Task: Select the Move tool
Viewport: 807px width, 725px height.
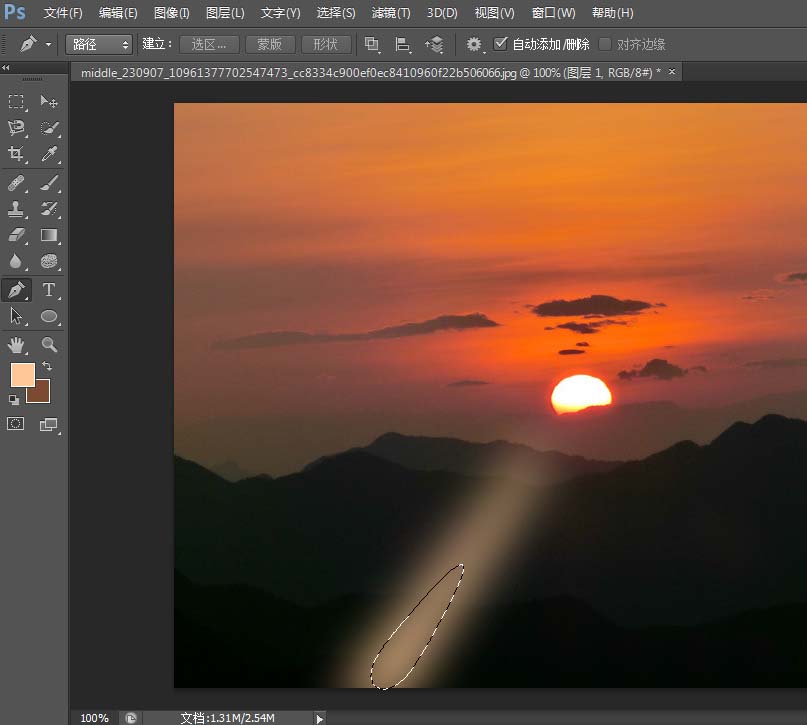Action: pos(47,102)
